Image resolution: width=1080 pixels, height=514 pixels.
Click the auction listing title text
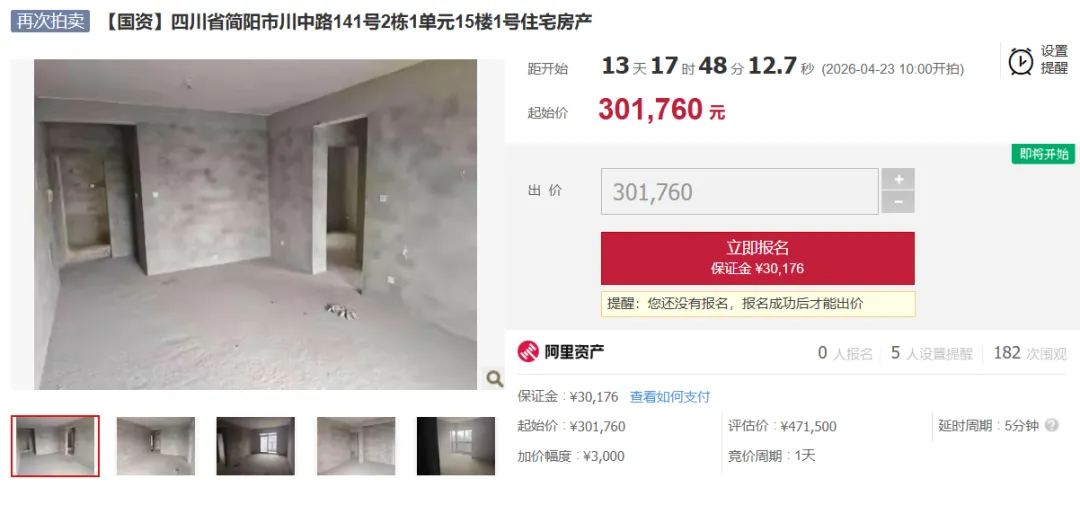(348, 22)
